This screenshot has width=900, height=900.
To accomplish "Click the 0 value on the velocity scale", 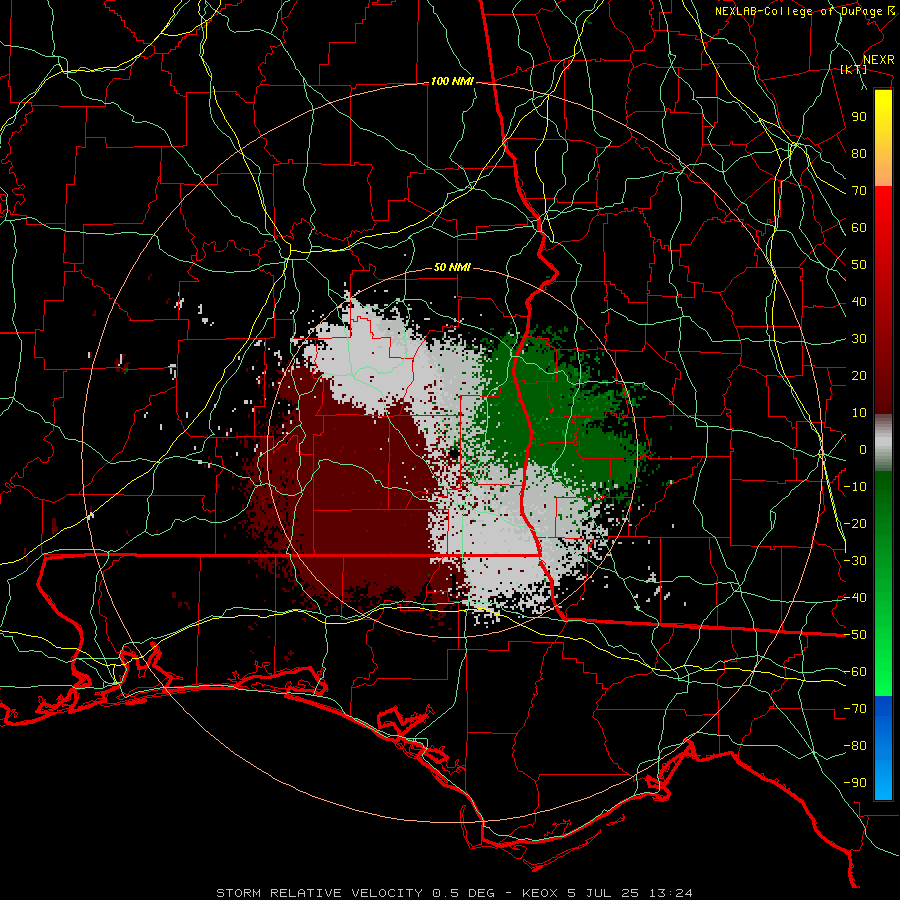I will pyautogui.click(x=863, y=449).
